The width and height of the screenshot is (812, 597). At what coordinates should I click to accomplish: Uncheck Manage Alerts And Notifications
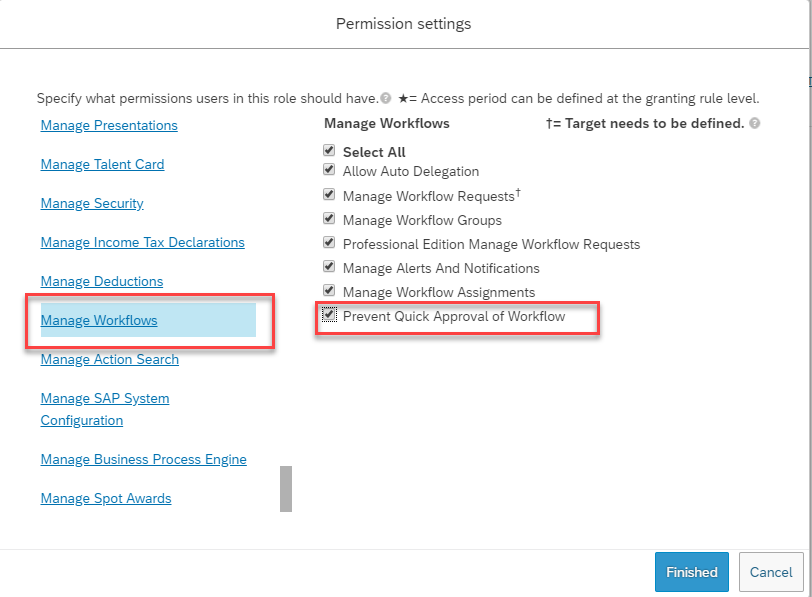pos(329,266)
